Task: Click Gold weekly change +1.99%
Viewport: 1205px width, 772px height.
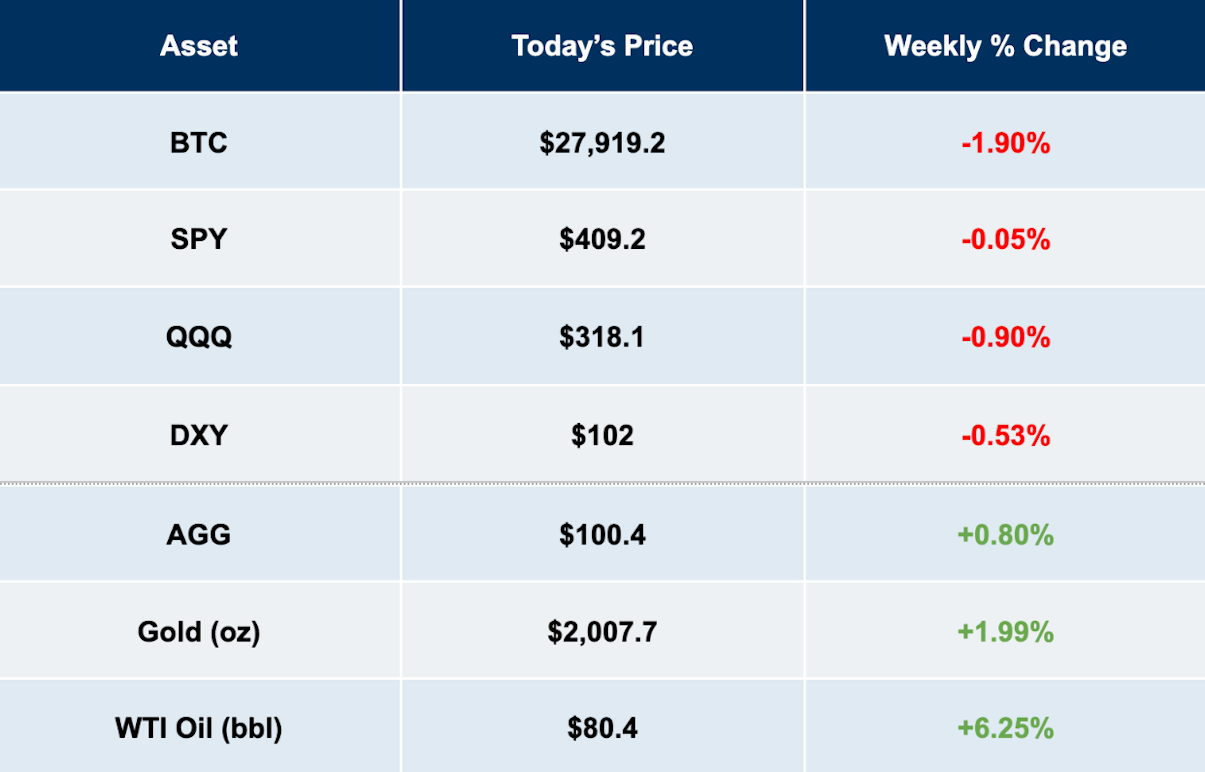Action: click(1005, 631)
